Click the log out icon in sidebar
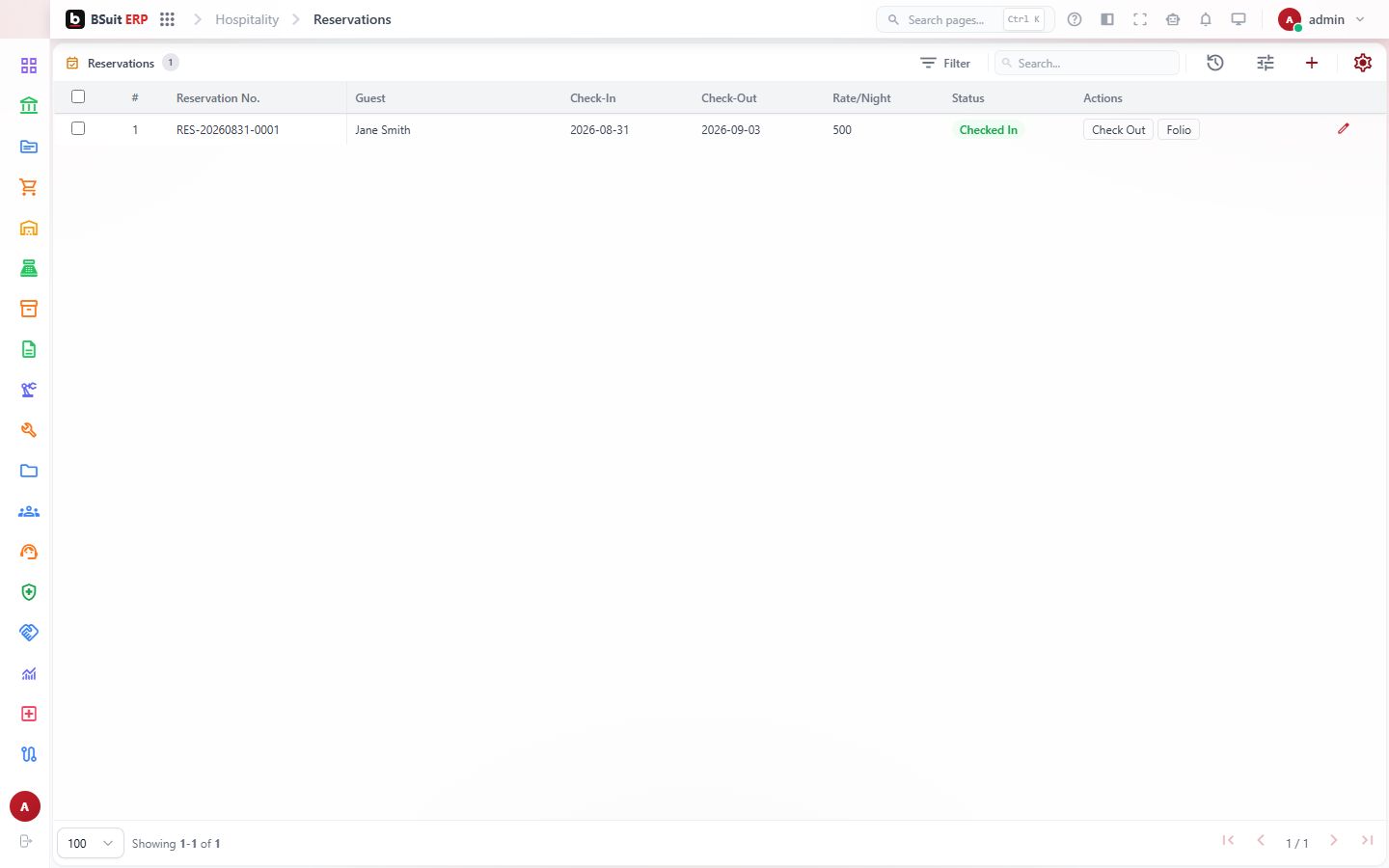1389x868 pixels. [x=26, y=841]
